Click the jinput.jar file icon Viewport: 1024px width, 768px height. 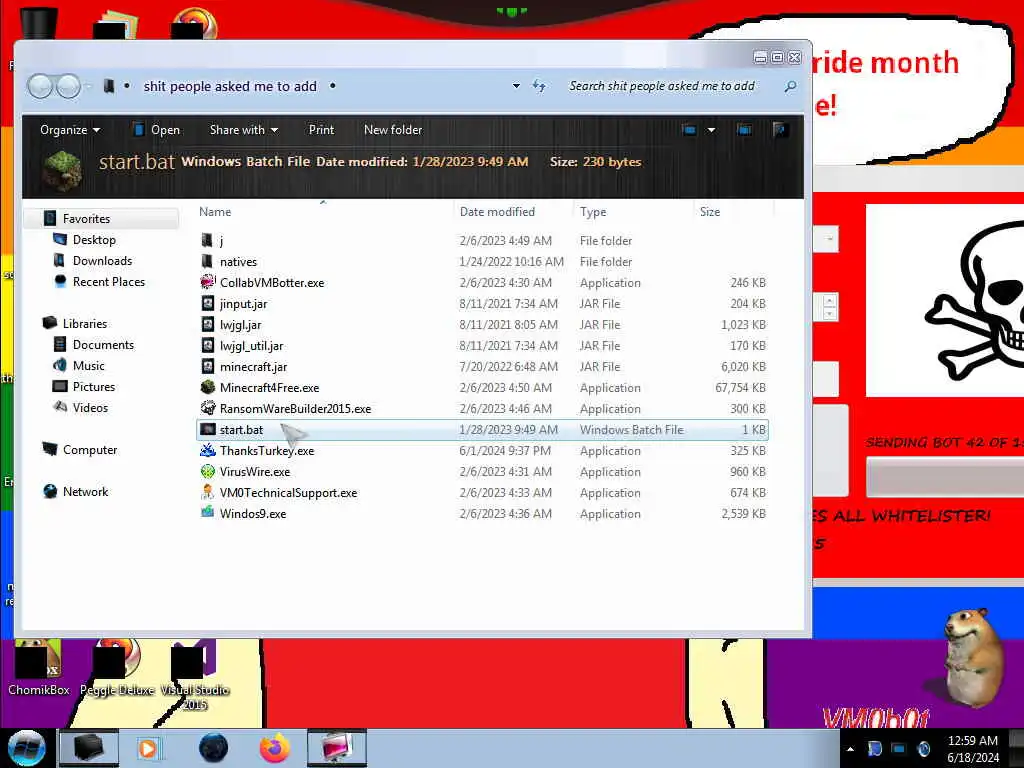(x=208, y=304)
